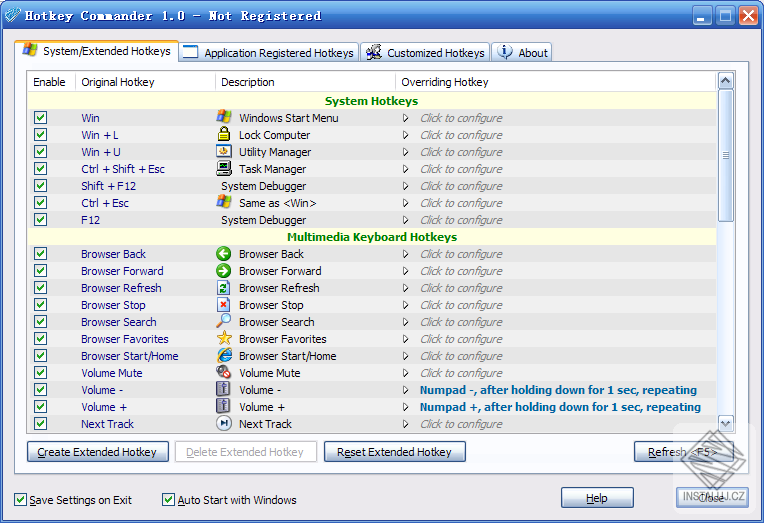
Task: Expand override arrow for Lock Computer
Action: [405, 135]
